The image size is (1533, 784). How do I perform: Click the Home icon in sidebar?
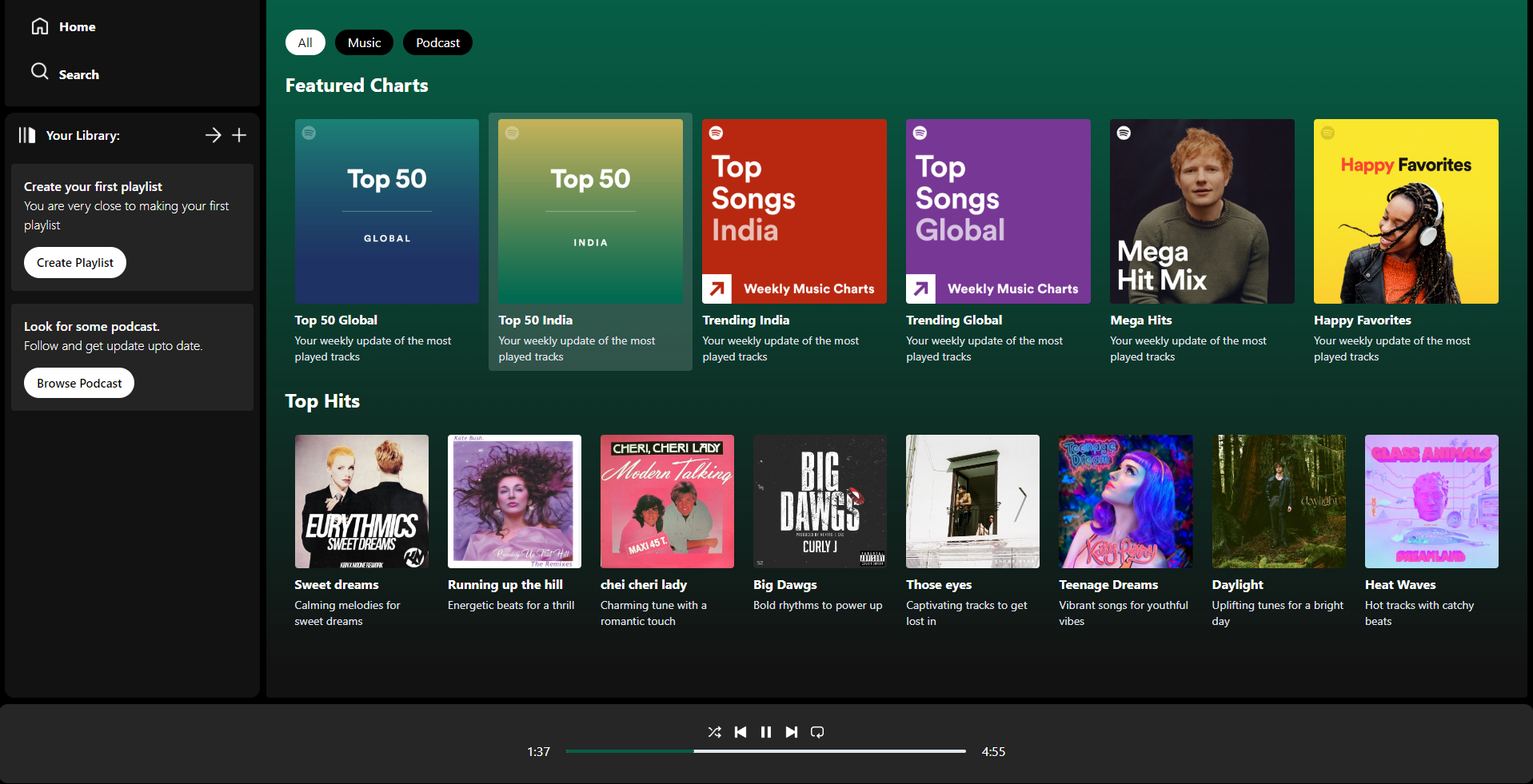pos(40,26)
